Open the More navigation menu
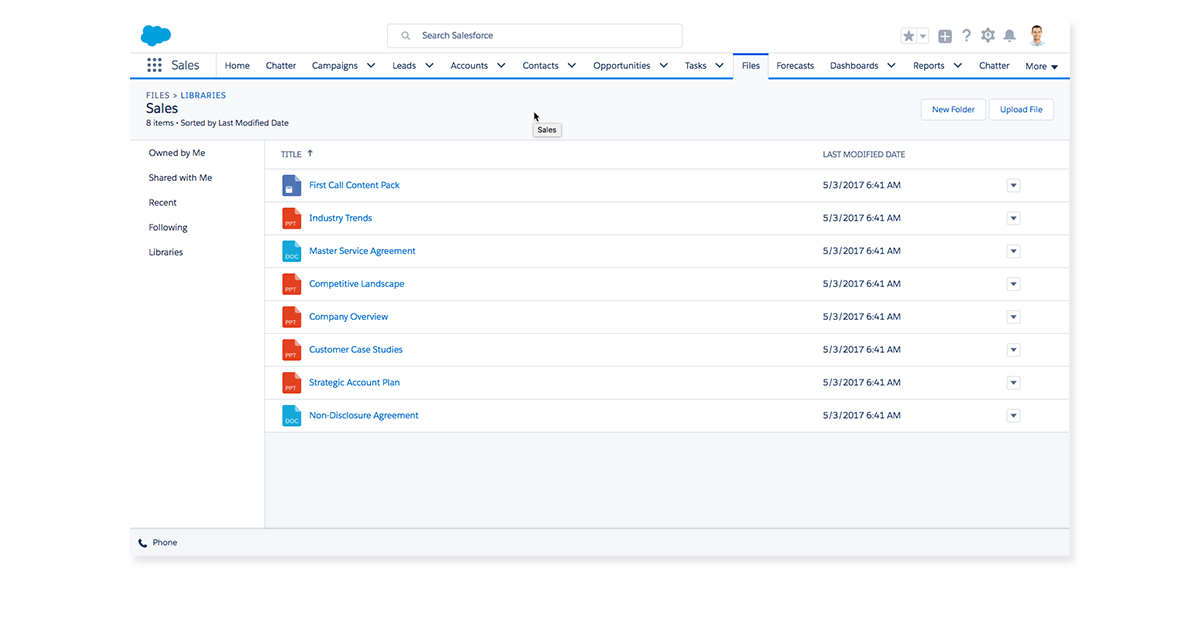The width and height of the screenshot is (1200, 640). point(1041,67)
